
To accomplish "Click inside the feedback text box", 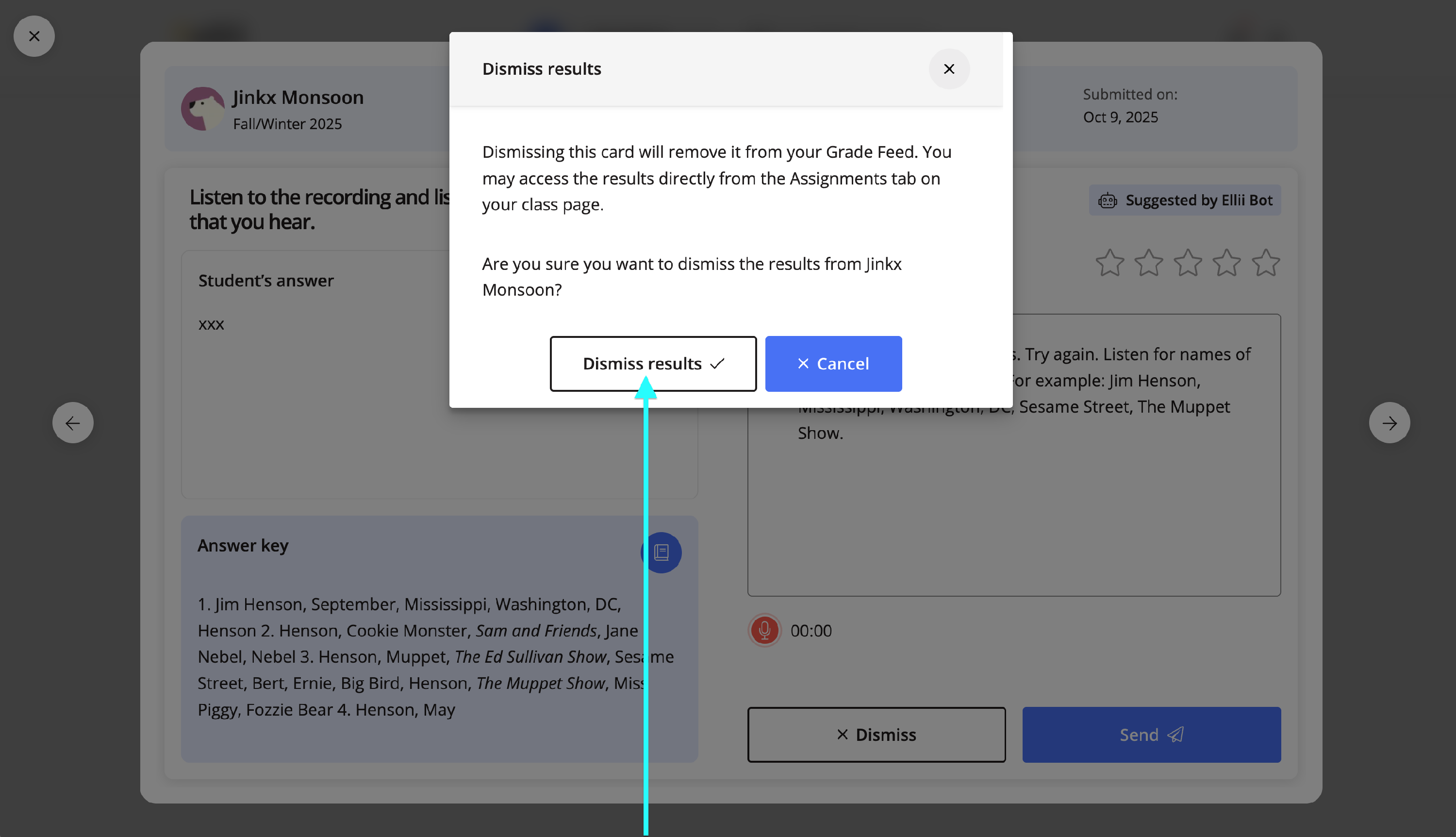I will click(x=1013, y=518).
